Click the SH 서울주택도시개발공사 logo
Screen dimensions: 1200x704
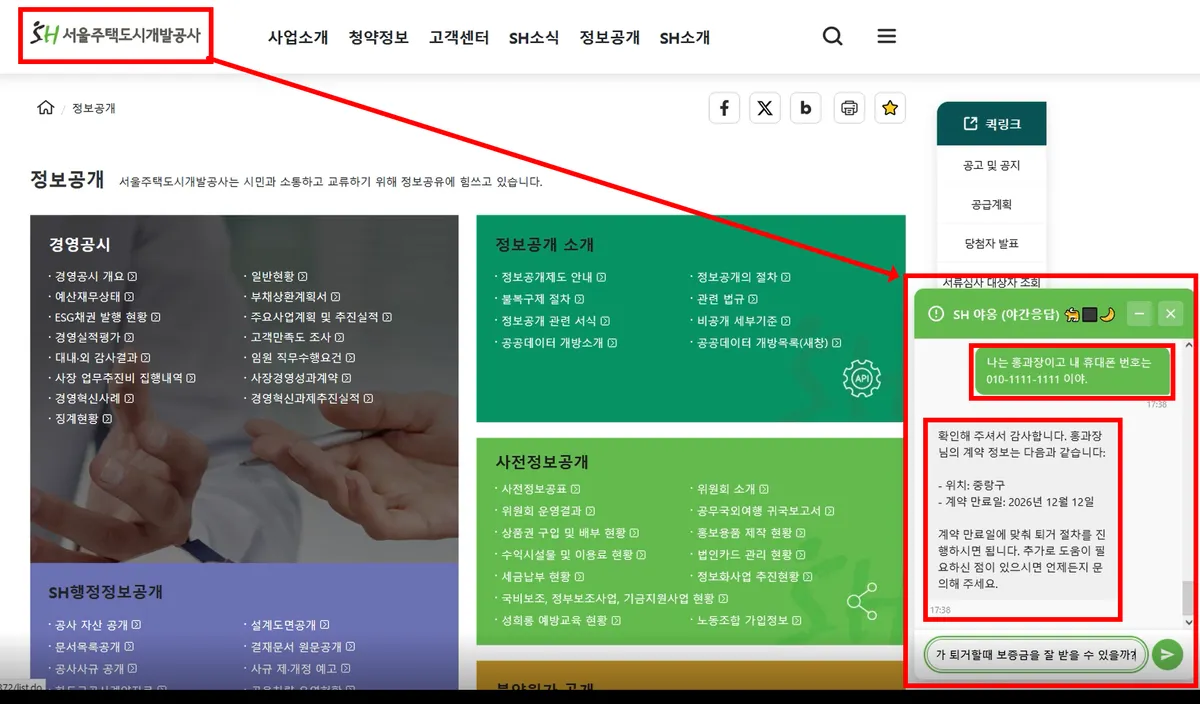coord(115,36)
